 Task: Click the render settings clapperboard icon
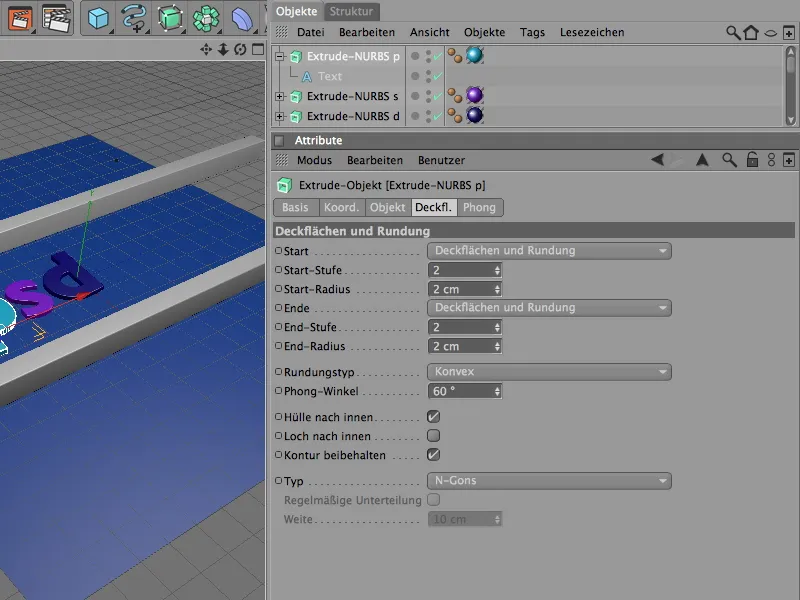(x=58, y=18)
